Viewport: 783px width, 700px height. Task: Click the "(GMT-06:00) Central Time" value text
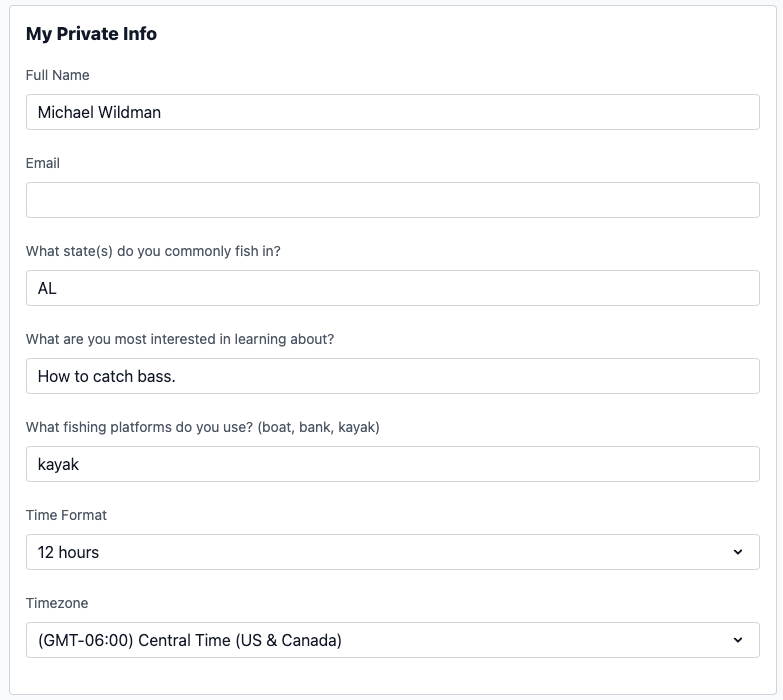pos(190,640)
